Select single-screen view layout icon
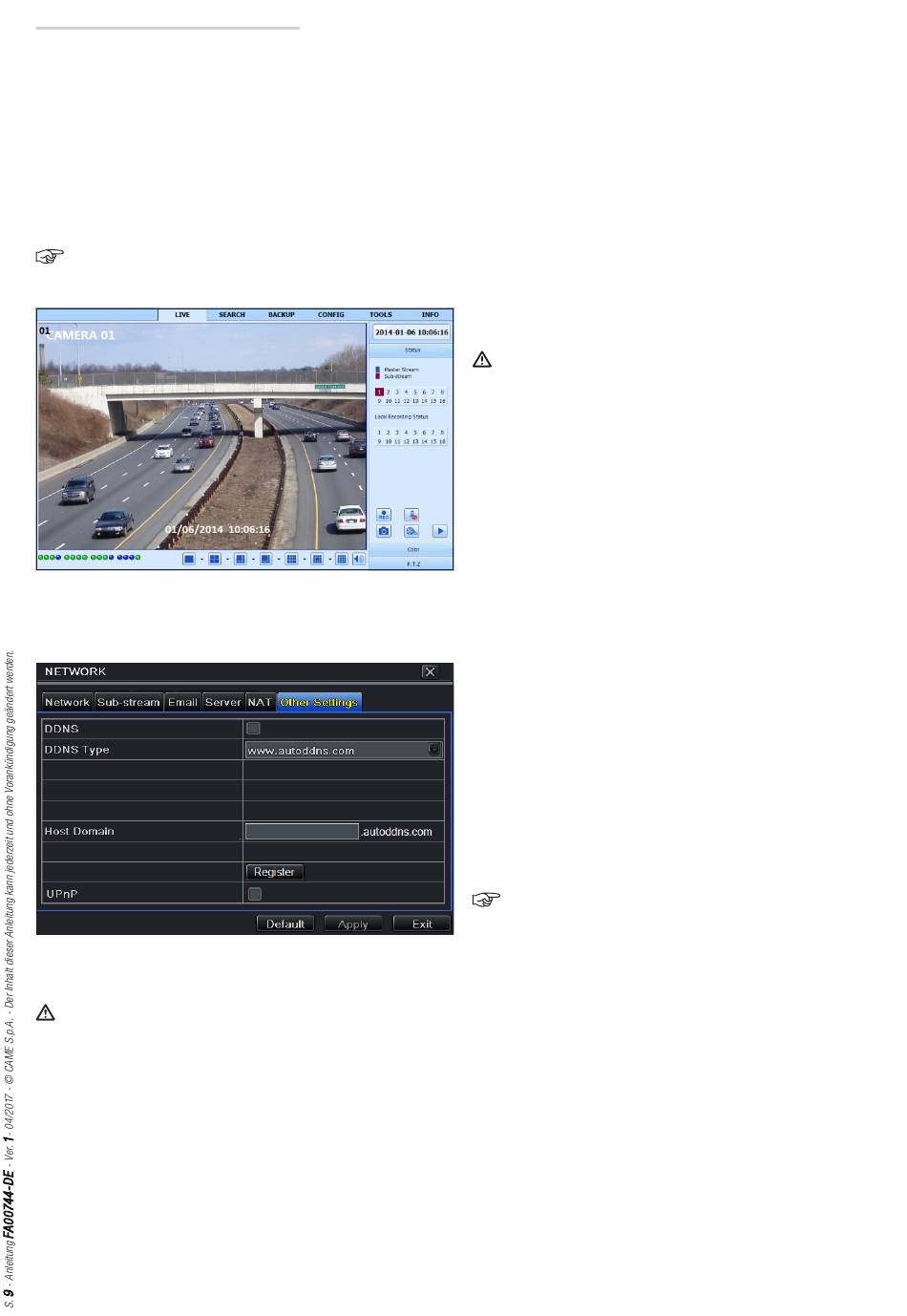 189,559
